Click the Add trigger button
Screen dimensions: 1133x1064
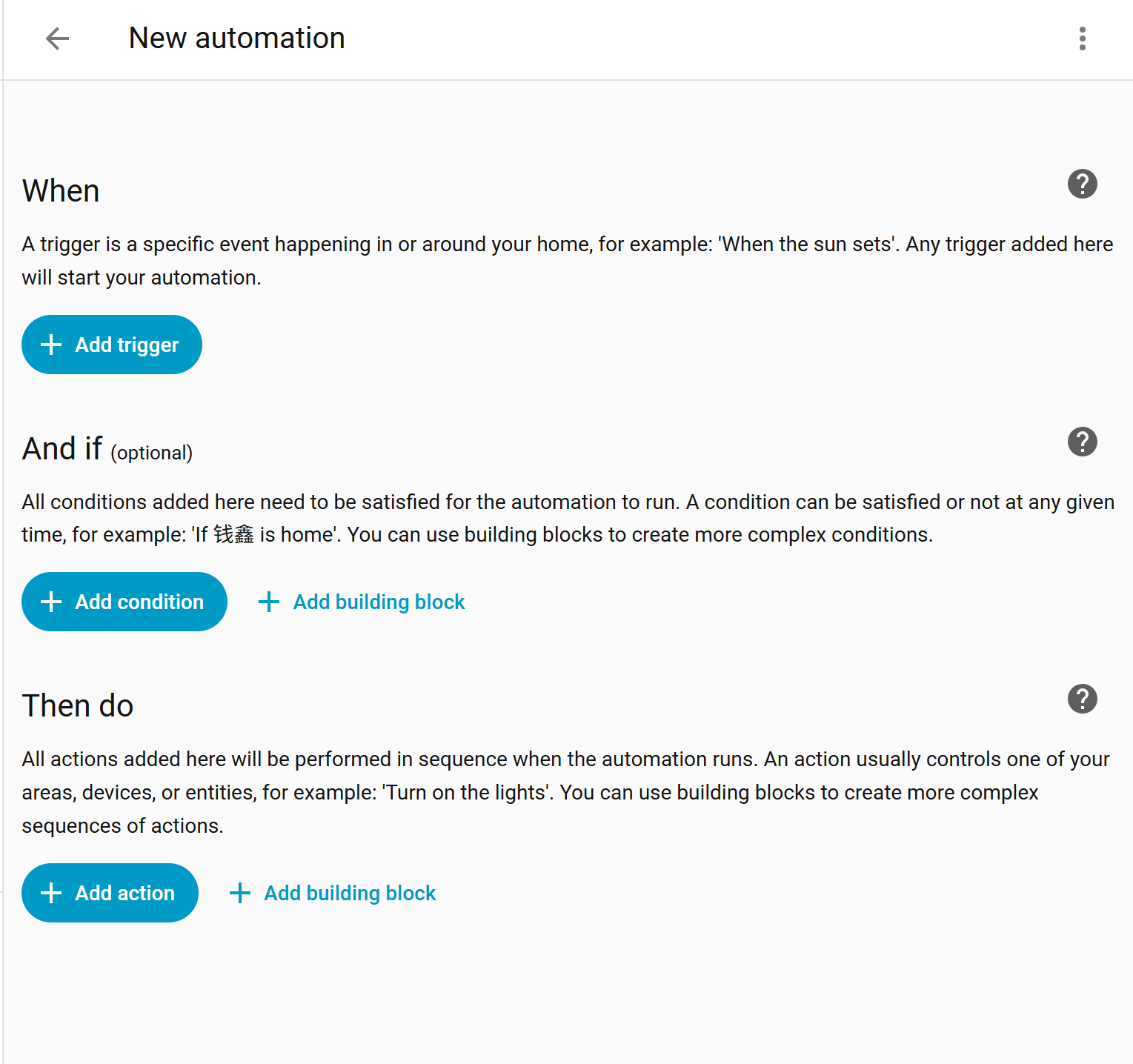click(x=112, y=345)
